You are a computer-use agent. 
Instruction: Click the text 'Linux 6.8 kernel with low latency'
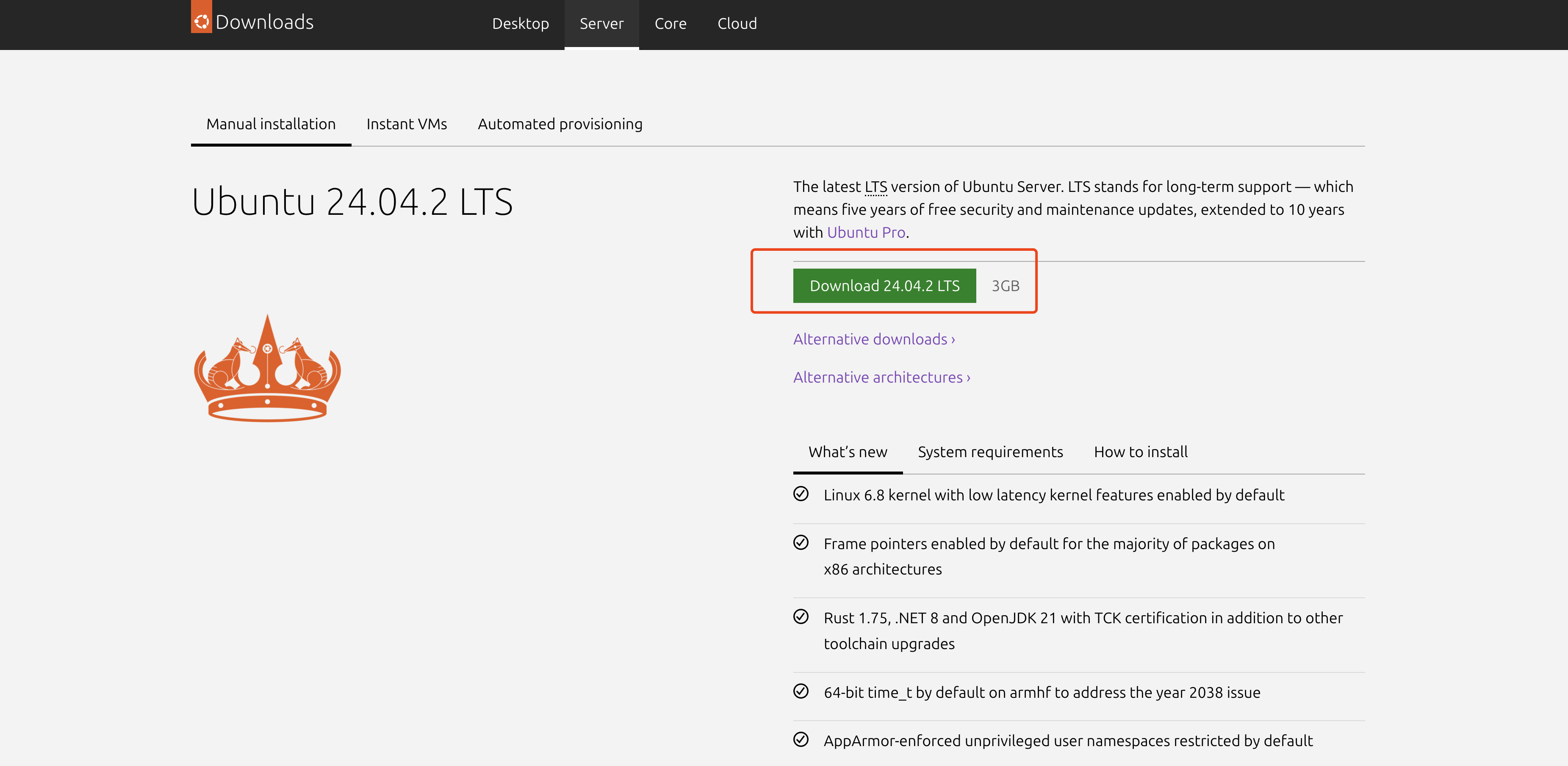tap(934, 495)
